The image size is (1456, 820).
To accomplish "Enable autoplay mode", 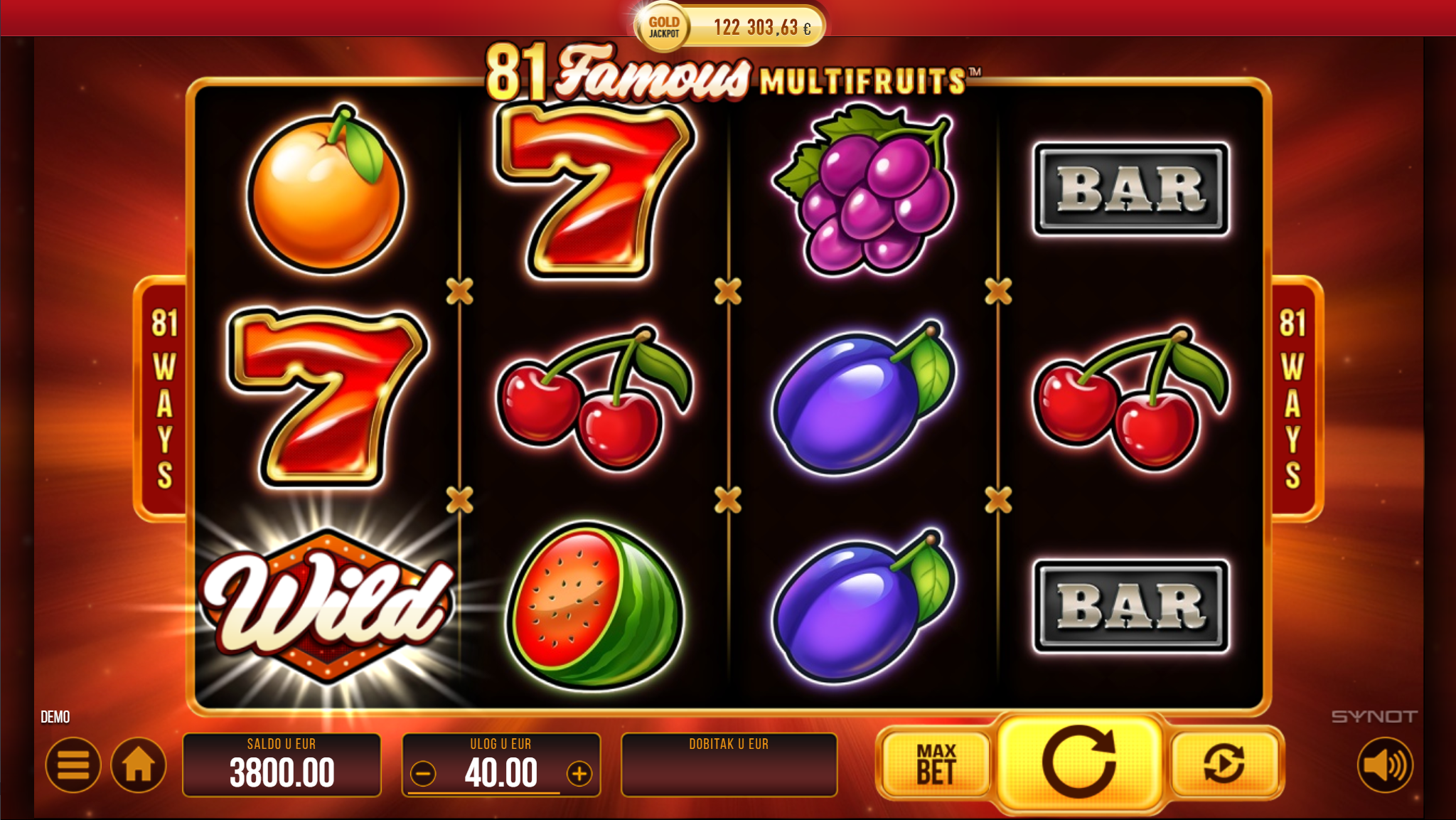I will (1224, 764).
